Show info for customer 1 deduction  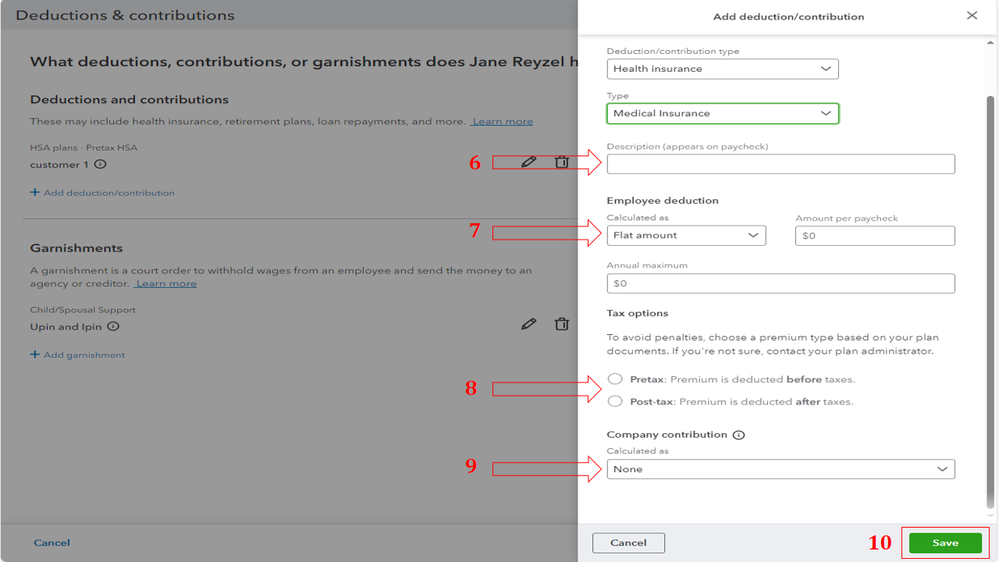100,165
